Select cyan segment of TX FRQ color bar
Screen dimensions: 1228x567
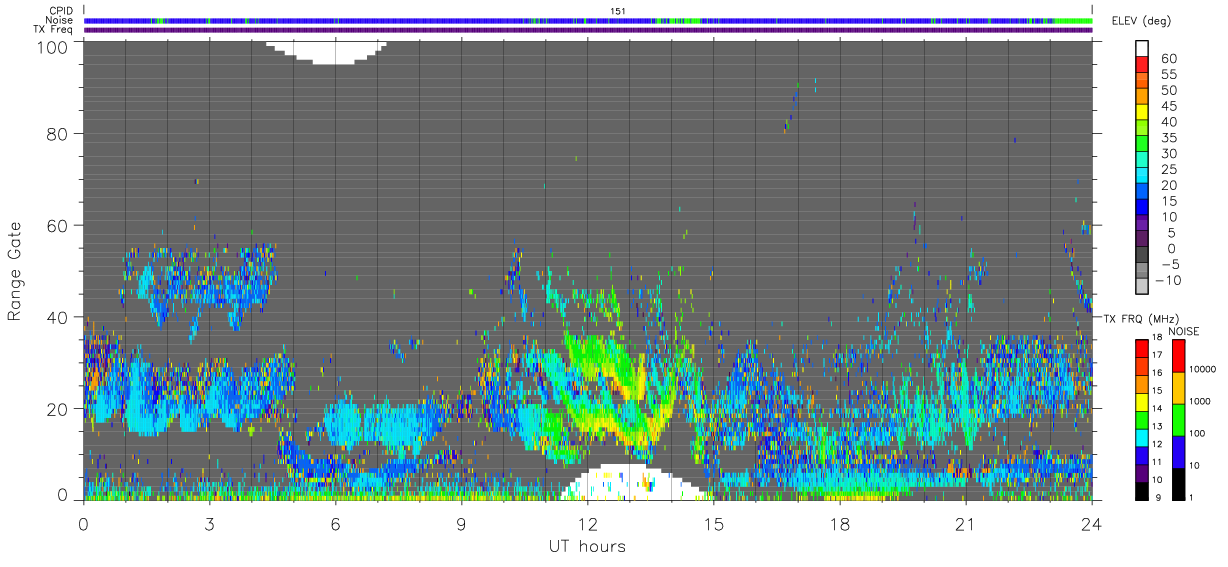(x=1142, y=436)
